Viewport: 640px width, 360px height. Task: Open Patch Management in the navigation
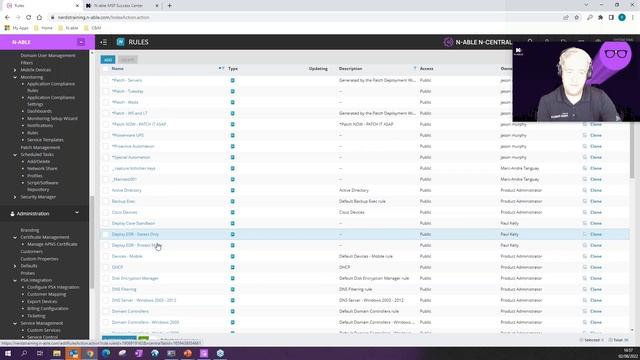(40, 147)
